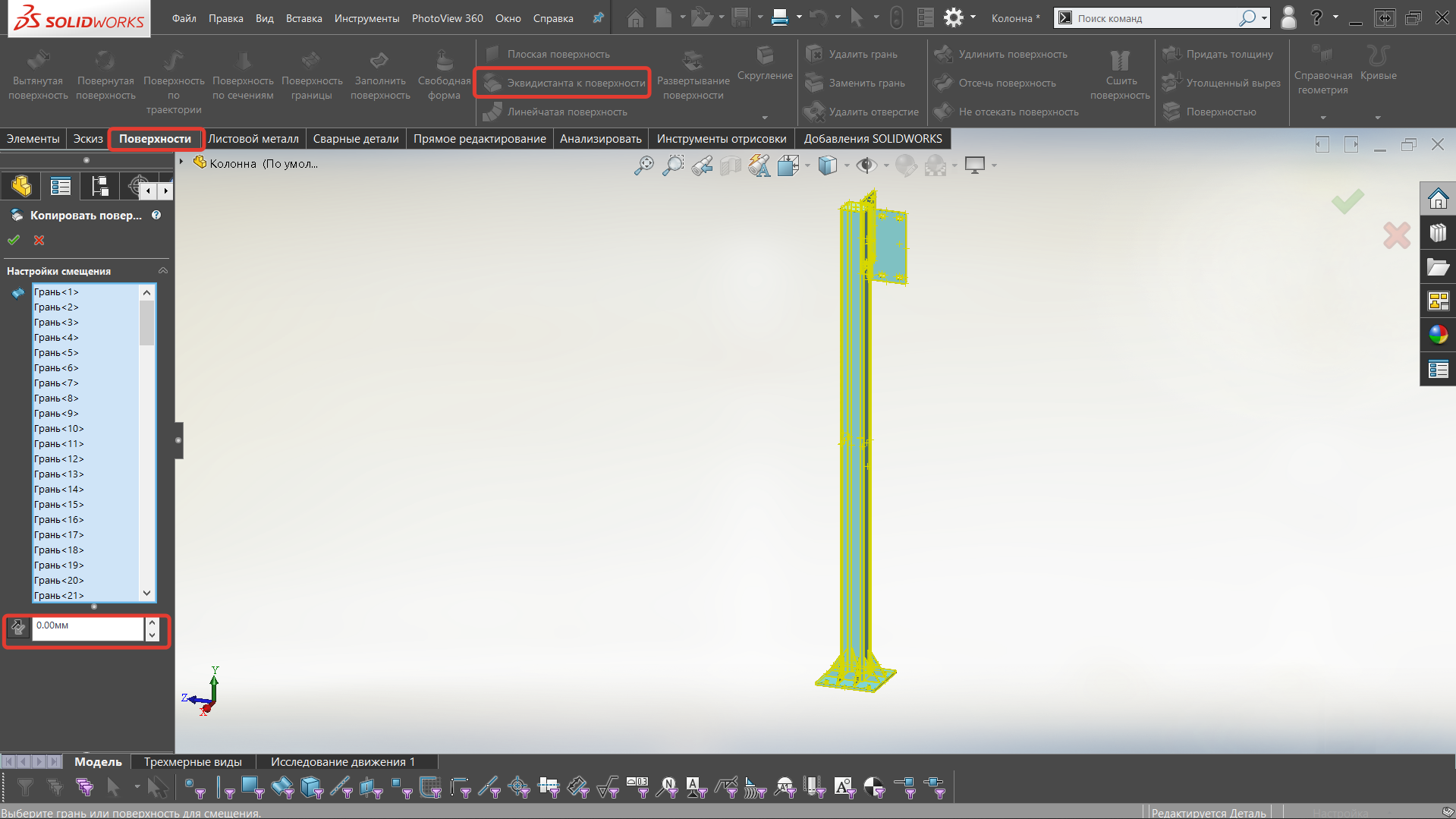Confirm the offset with green checkmark in PropertyManager
1456x819 pixels.
(14, 240)
